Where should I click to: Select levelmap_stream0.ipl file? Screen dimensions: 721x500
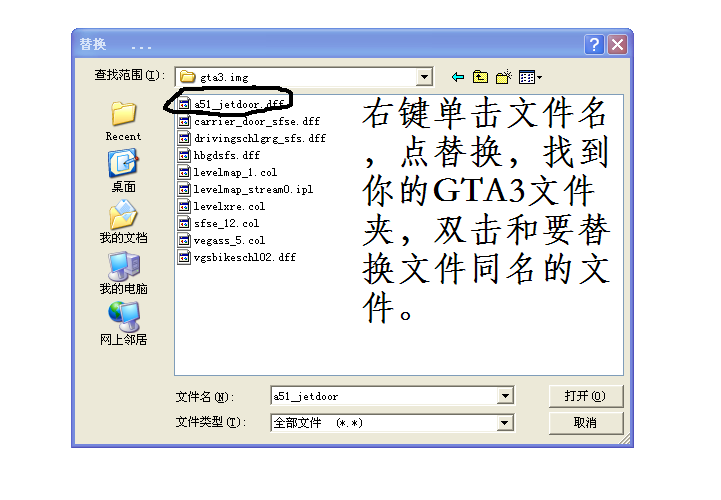click(253, 189)
